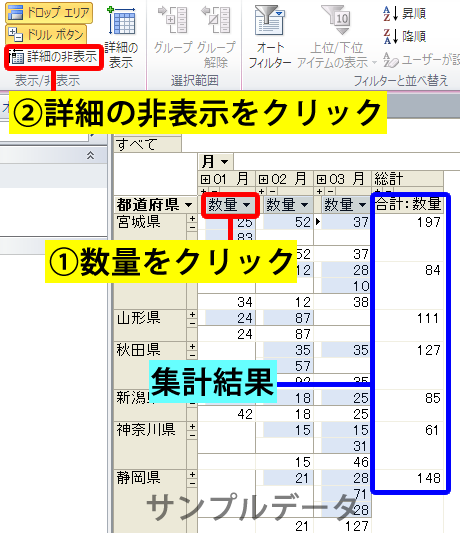This screenshot has height=533, width=460.
Task: Toggle the ドロップ エリア button
Action: pos(49,13)
